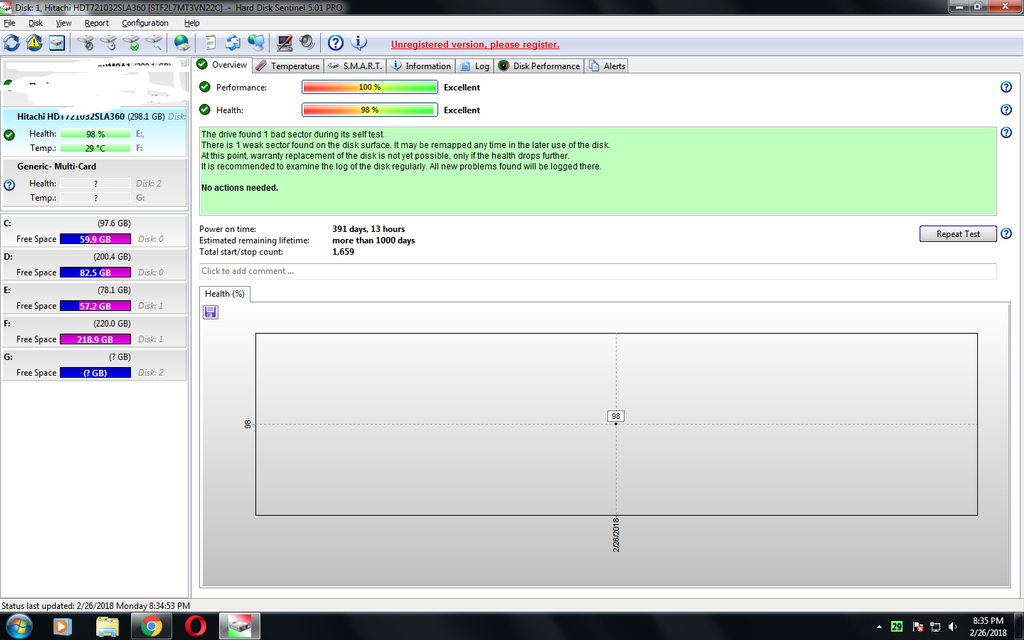Open the Disk menu
1024x640 pixels.
point(35,23)
